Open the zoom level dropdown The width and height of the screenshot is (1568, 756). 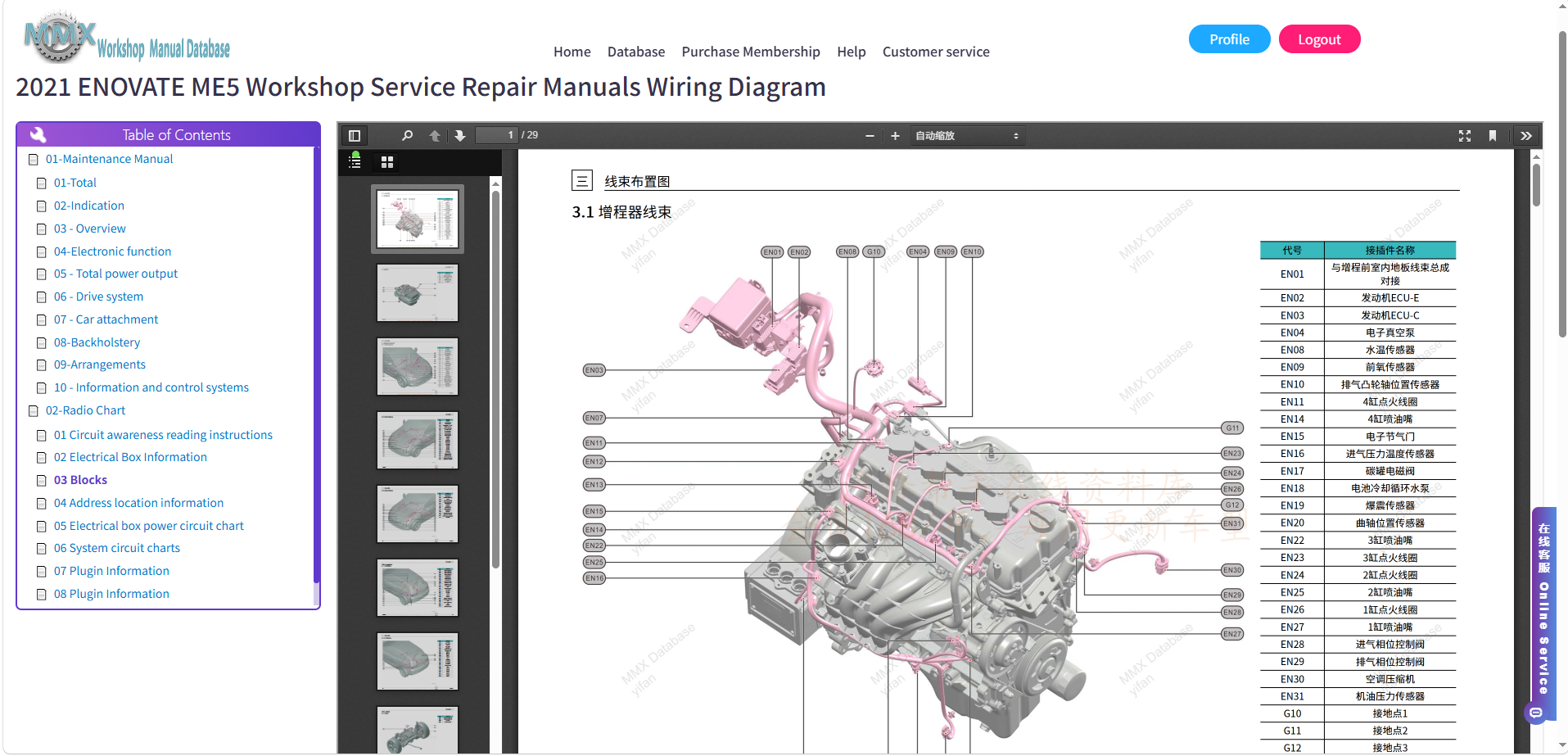tap(967, 136)
